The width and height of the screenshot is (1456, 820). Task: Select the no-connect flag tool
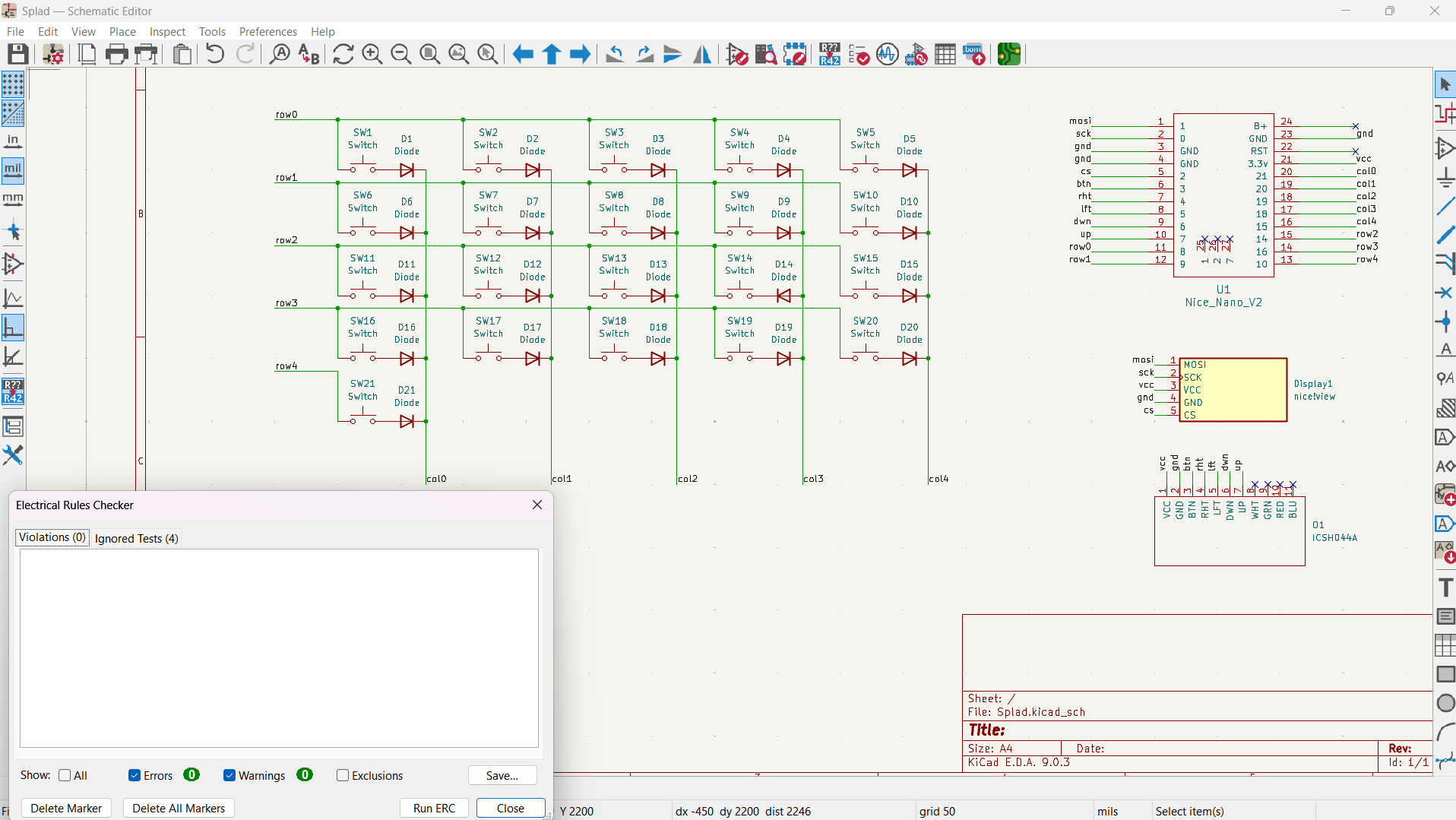(1445, 293)
